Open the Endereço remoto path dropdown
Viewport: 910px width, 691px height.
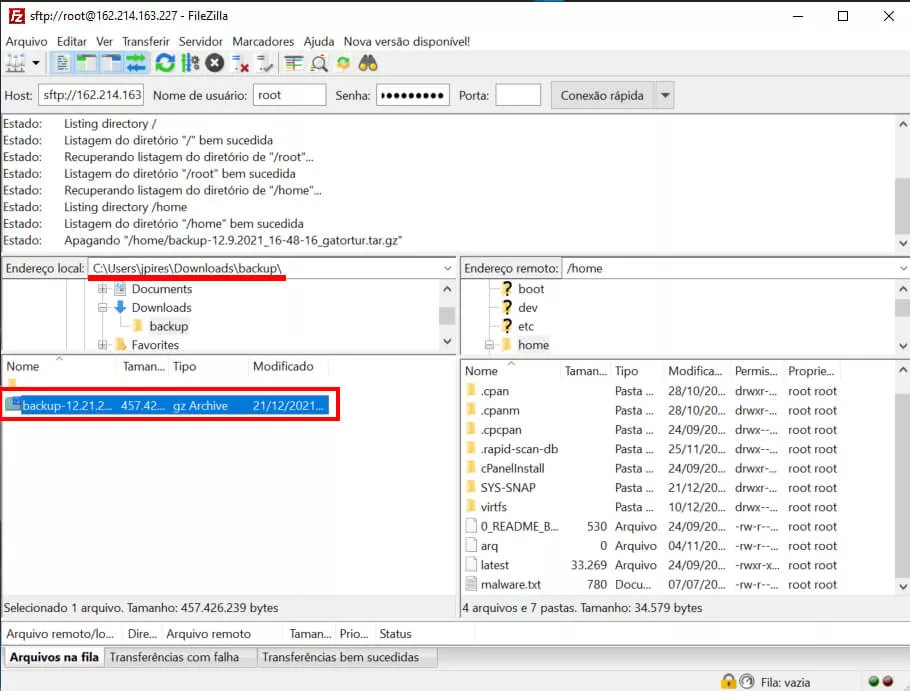tap(903, 268)
